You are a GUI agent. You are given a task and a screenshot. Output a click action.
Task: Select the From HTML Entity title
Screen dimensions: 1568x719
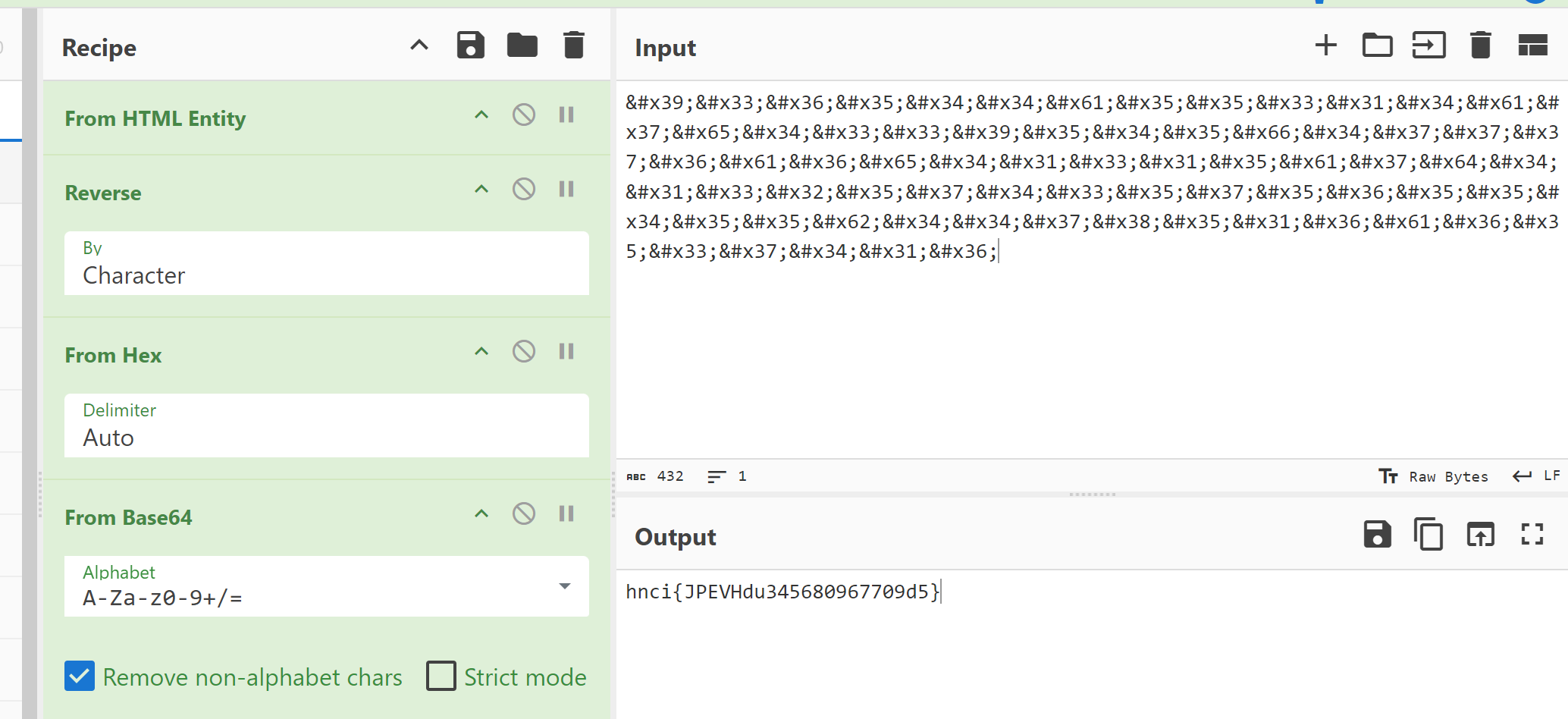[155, 118]
